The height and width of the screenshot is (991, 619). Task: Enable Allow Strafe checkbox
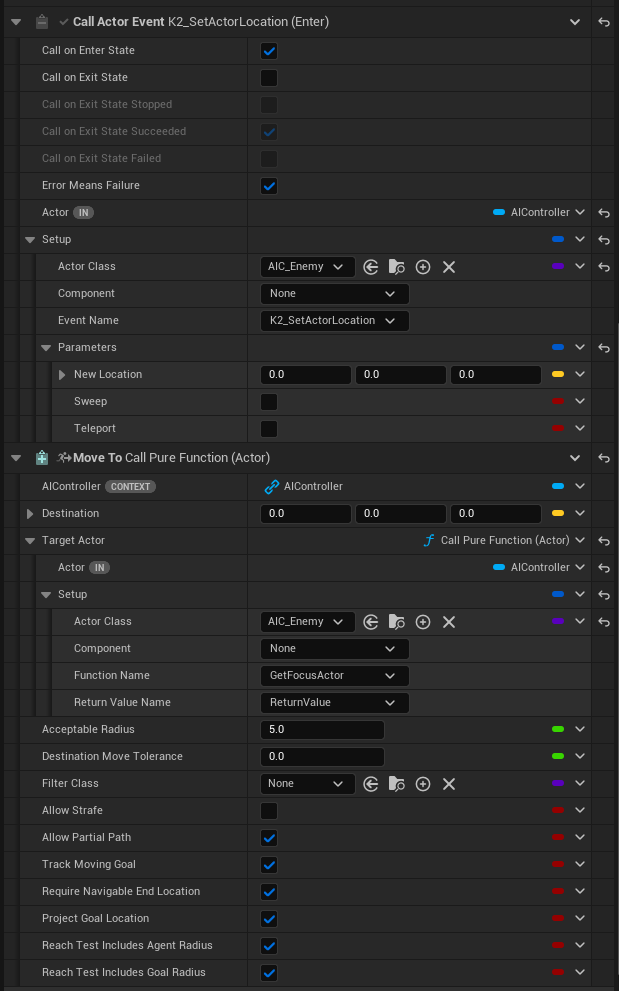point(269,811)
